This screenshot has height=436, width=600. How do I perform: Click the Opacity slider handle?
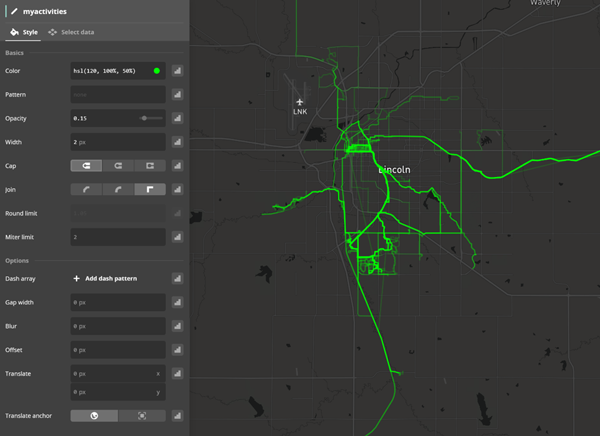[144, 118]
